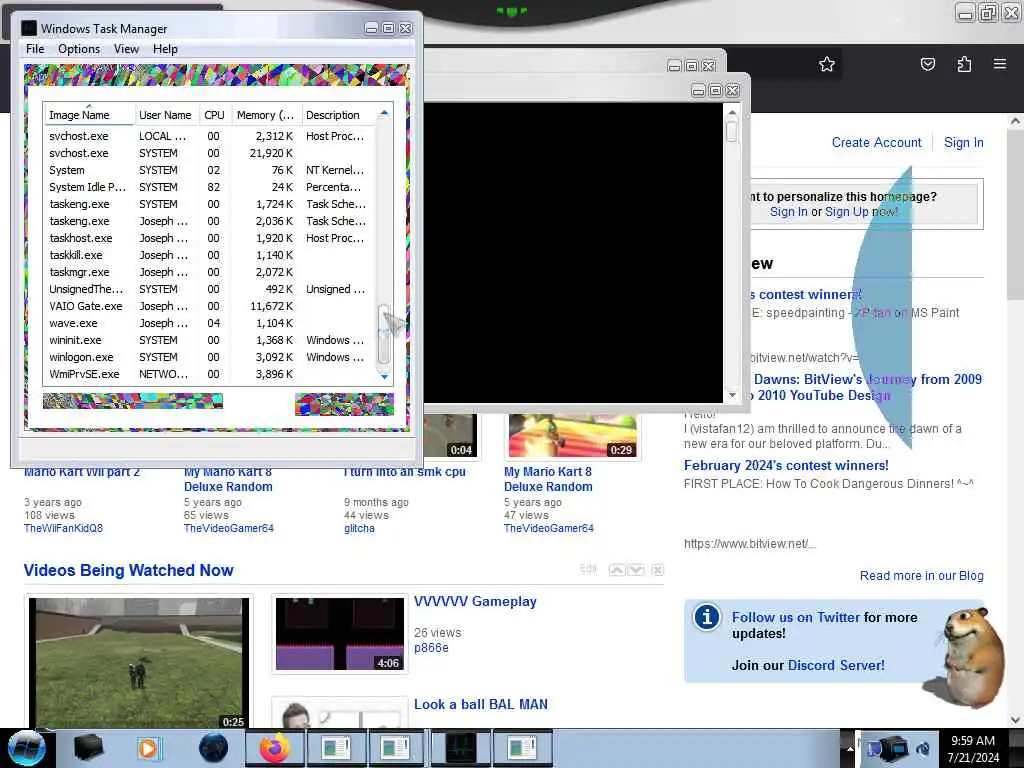Image resolution: width=1024 pixels, height=768 pixels.
Task: Sort processes by Memory column
Action: click(266, 115)
